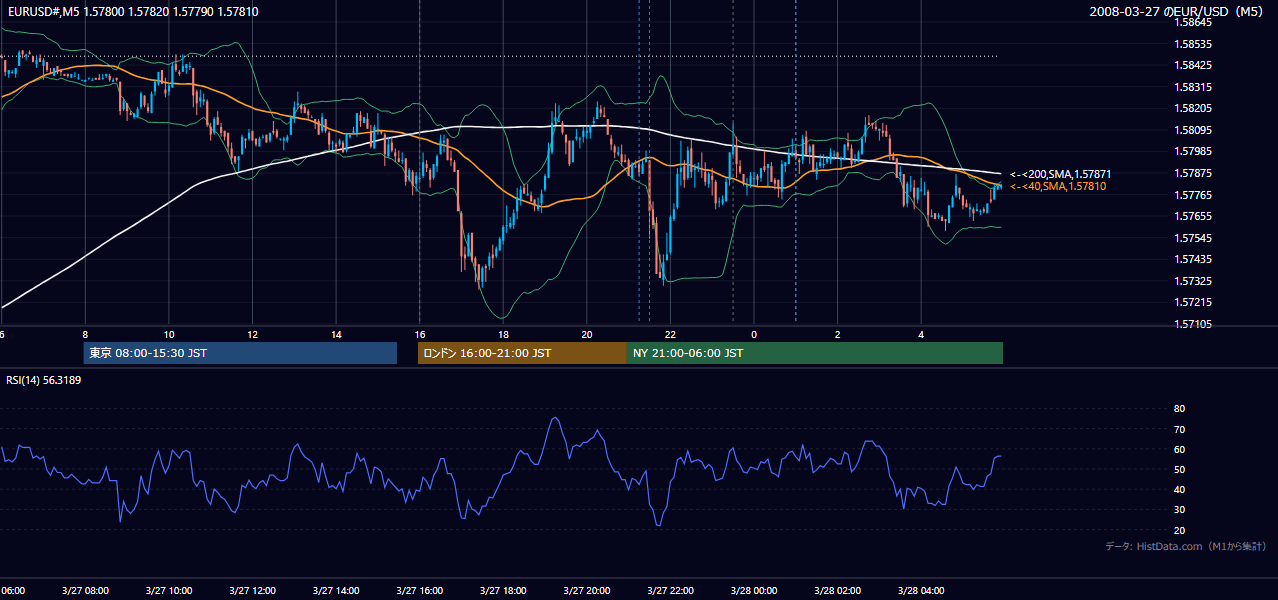
Task: Click RSI scale value 60
Action: pyautogui.click(x=1180, y=449)
